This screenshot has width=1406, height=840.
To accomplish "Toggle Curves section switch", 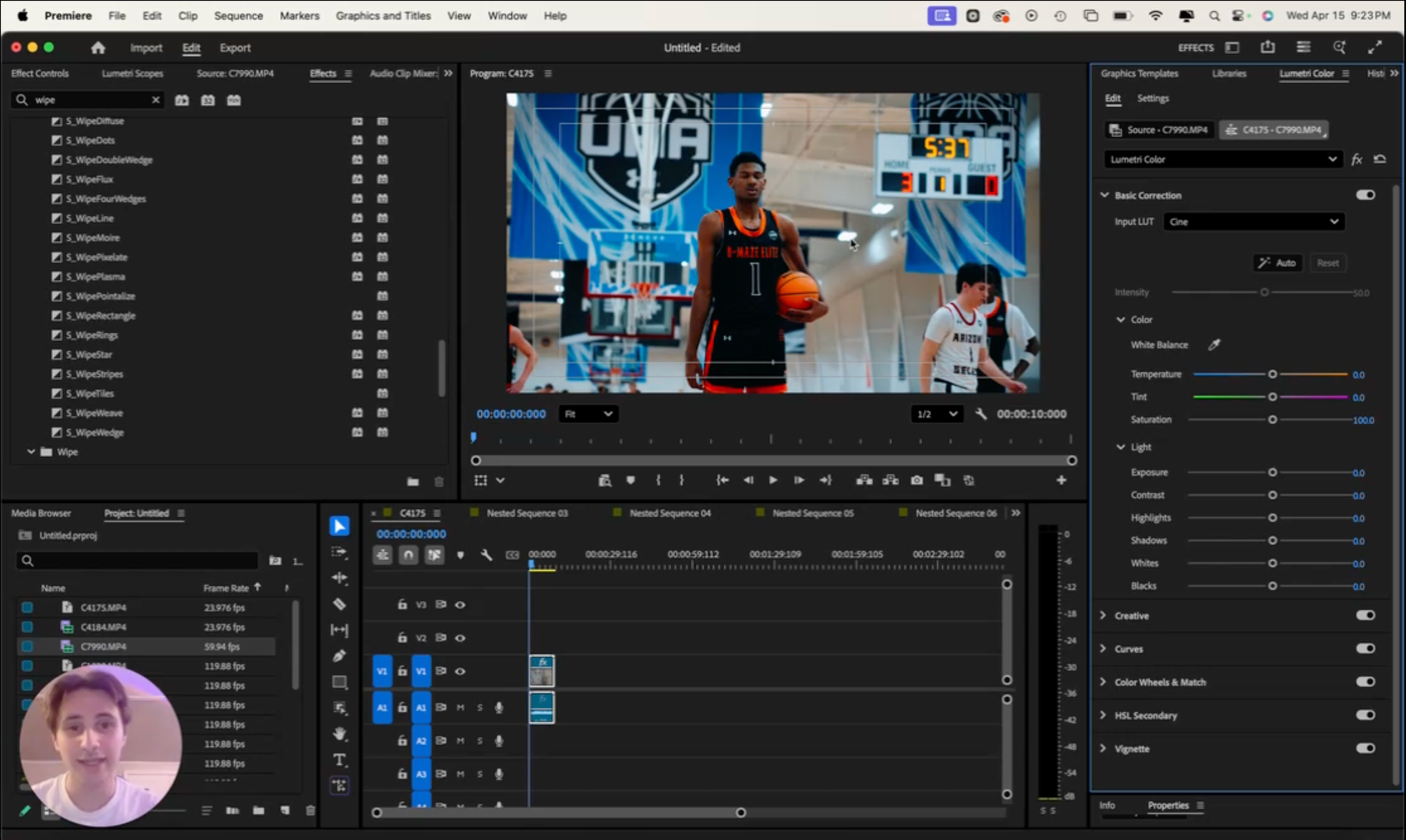I will pyautogui.click(x=1365, y=648).
